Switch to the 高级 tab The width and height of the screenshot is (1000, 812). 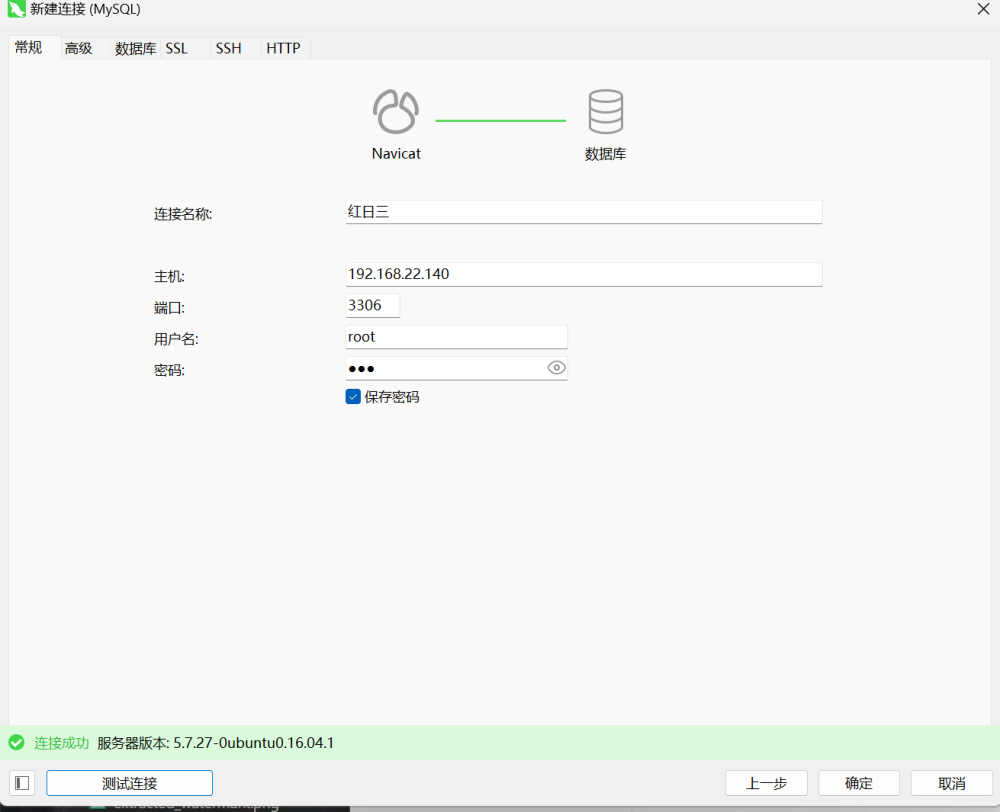[x=79, y=48]
